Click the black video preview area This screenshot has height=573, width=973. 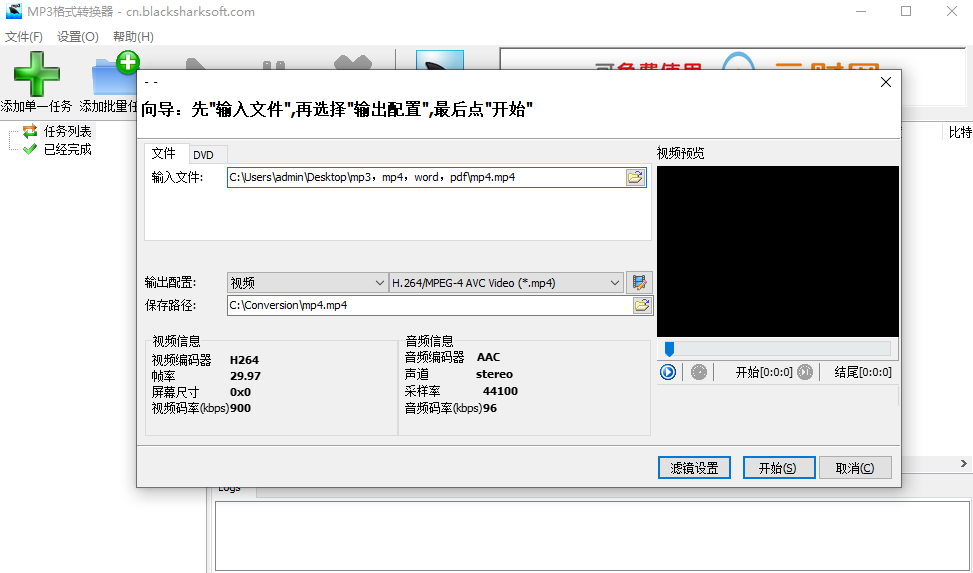pyautogui.click(x=778, y=251)
